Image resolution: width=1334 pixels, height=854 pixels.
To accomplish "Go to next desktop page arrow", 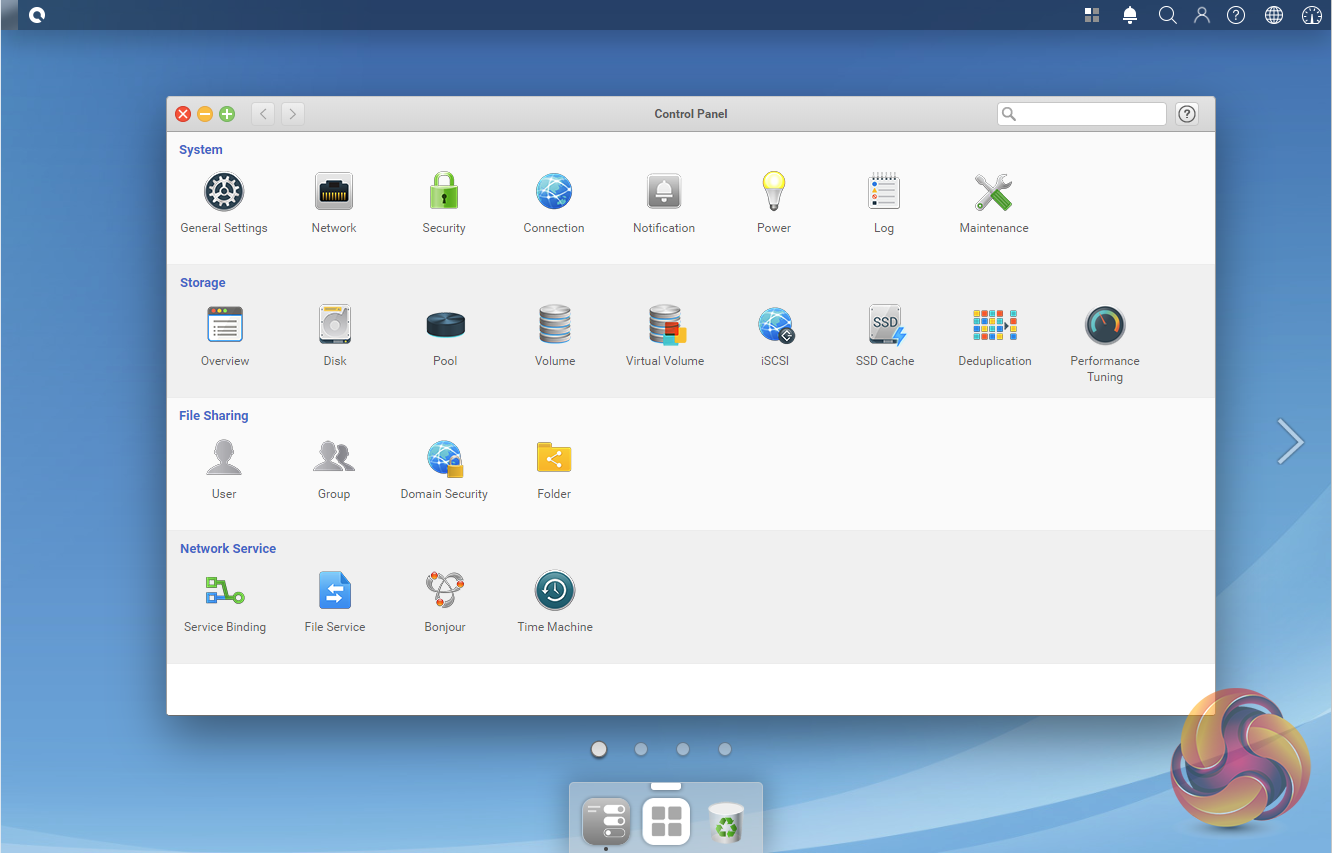I will pyautogui.click(x=1290, y=441).
